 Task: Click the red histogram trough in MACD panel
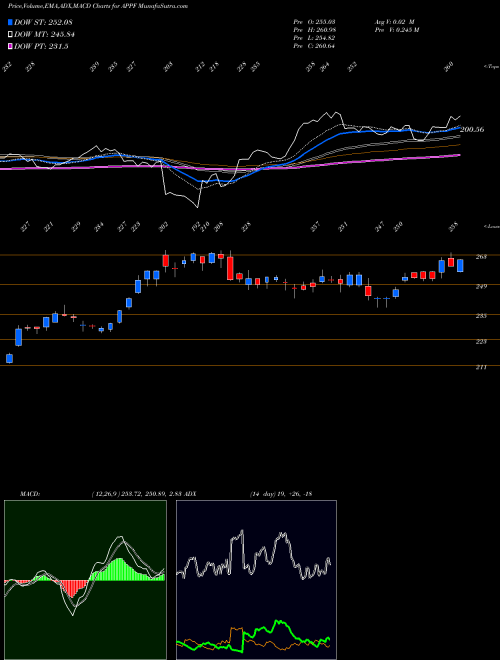point(73,589)
